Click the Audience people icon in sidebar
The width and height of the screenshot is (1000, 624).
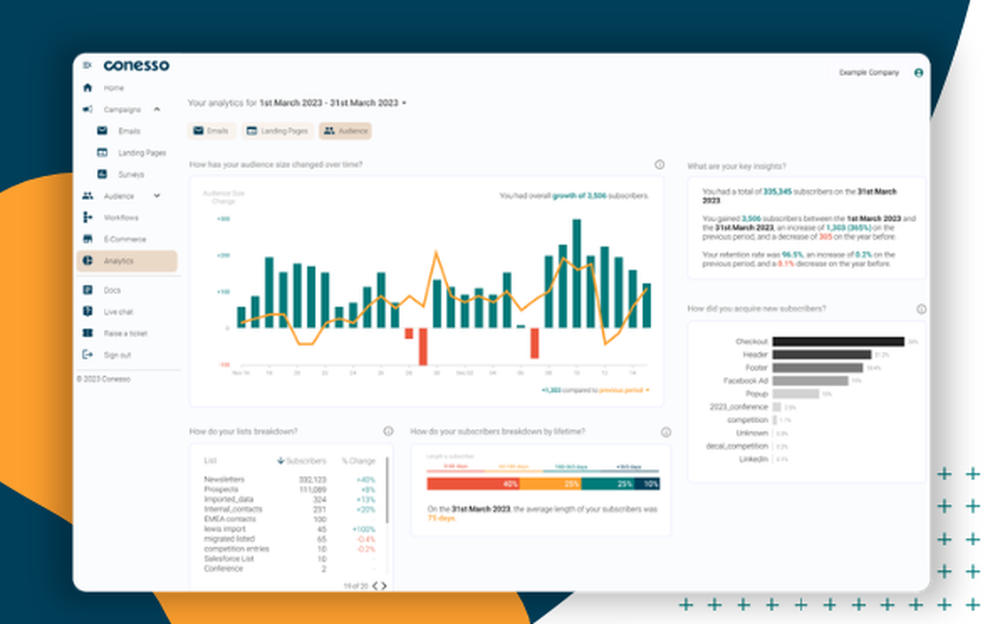(x=88, y=196)
